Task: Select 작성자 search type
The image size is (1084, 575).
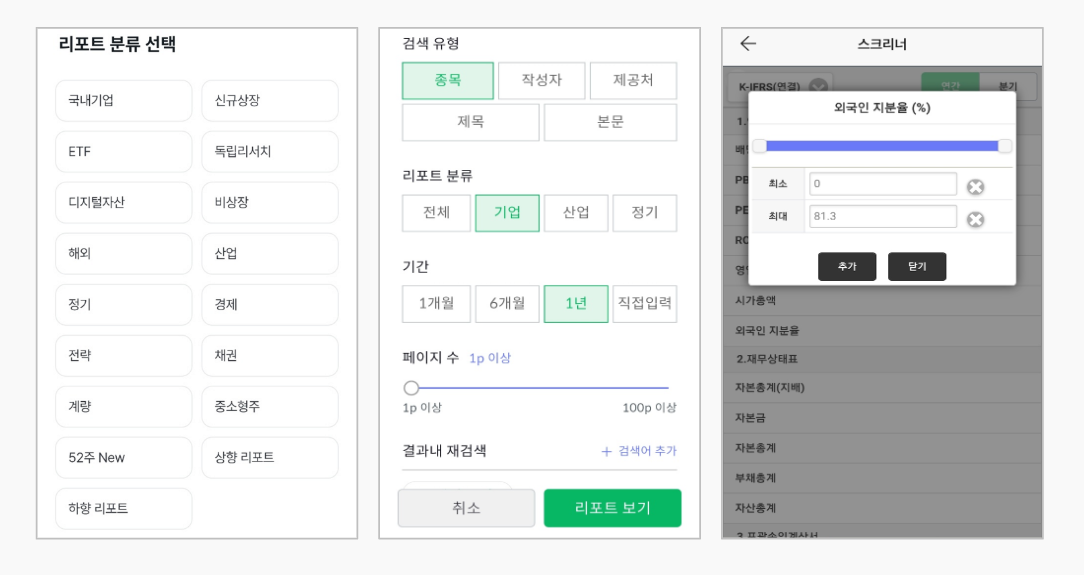Action: (541, 81)
